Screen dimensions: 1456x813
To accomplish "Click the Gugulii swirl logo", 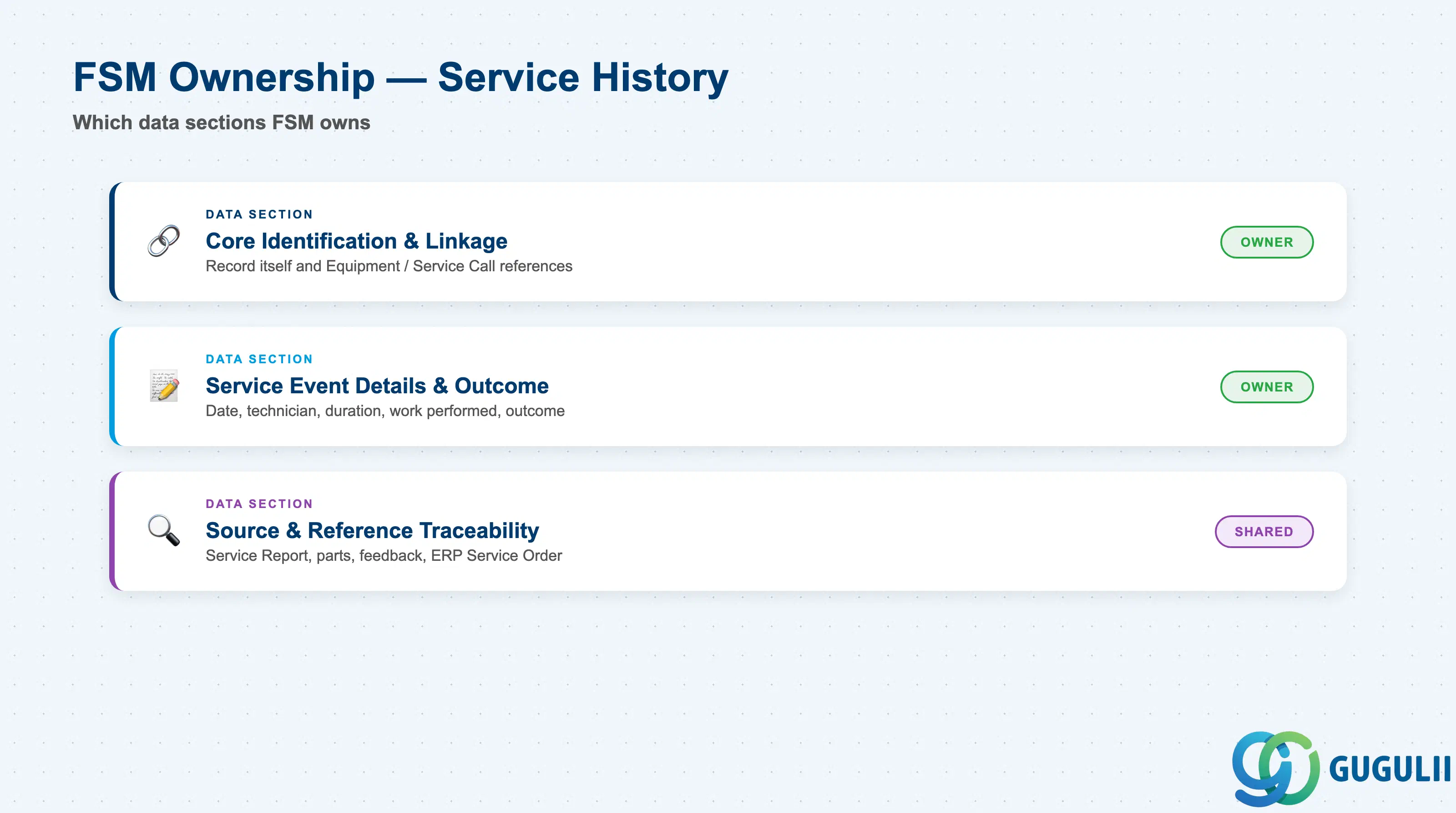I will pyautogui.click(x=1276, y=768).
